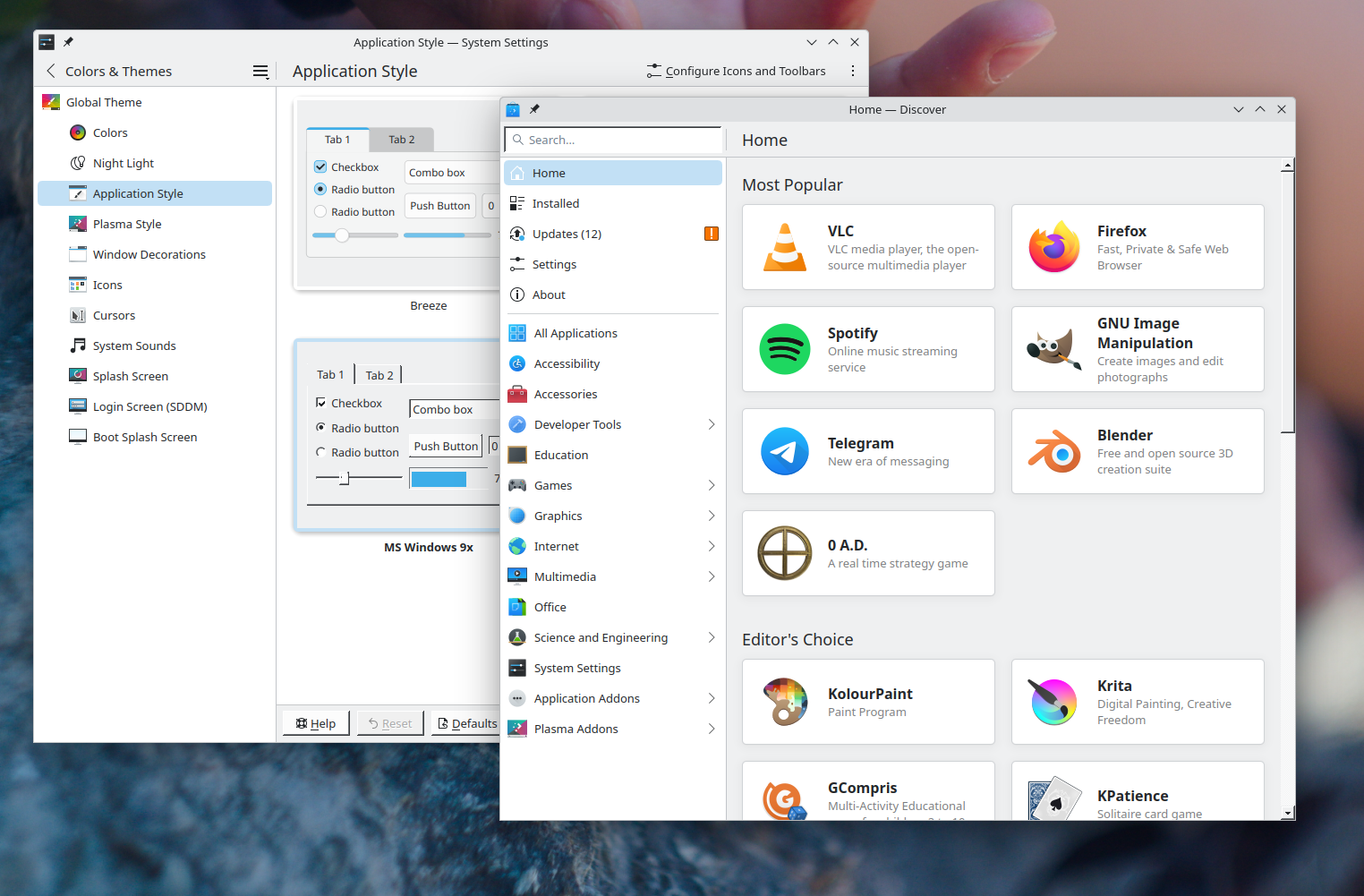Click the Krita brush icon
Screen dimensions: 1364x896
click(x=1054, y=702)
